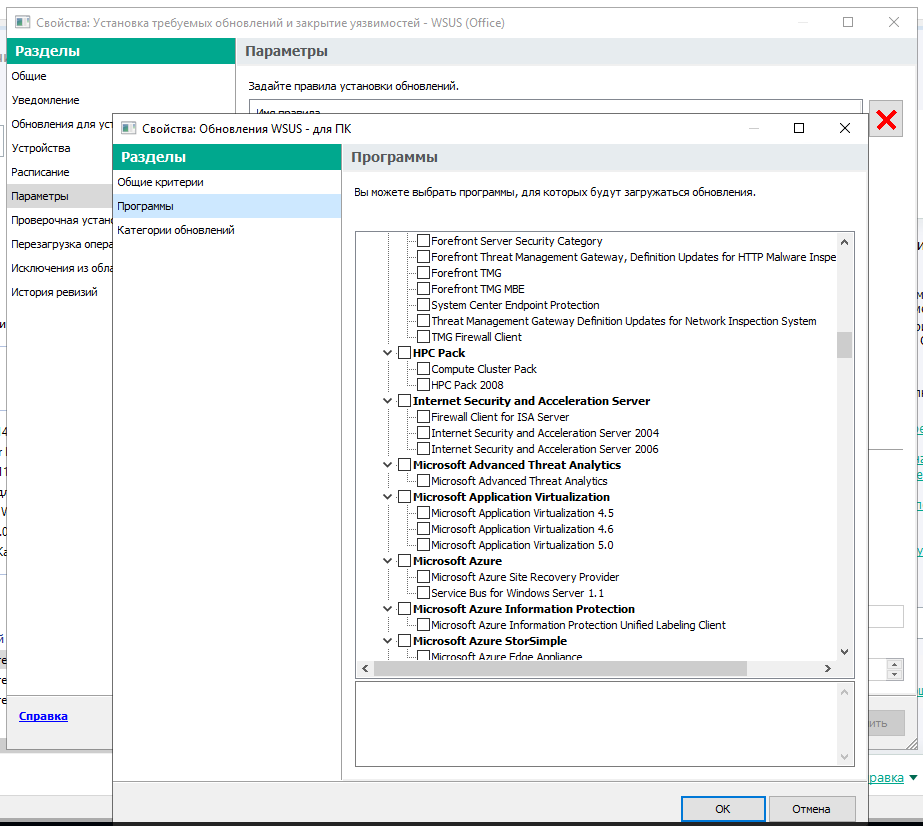Click the down arrow of program list scrollbar
This screenshot has width=923, height=826.
[x=844, y=651]
